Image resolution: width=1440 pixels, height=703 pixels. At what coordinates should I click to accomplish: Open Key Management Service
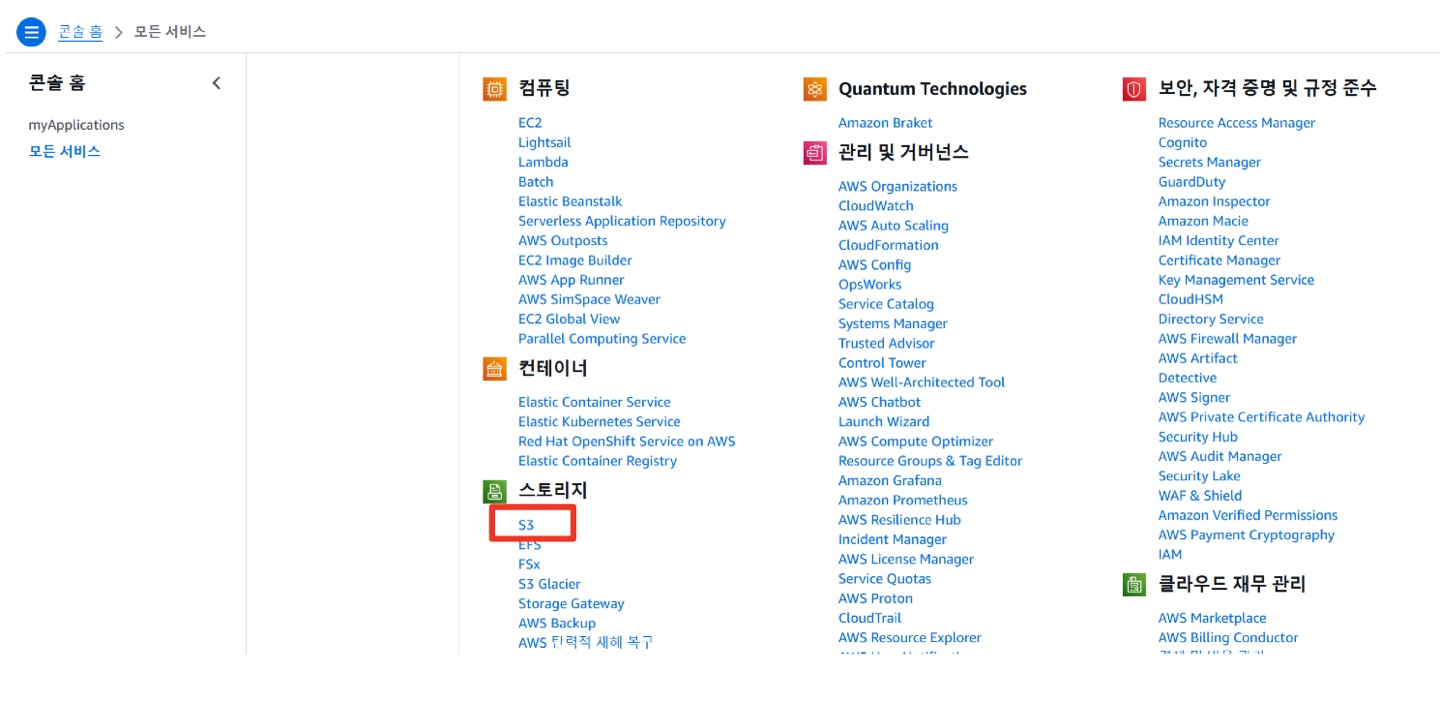point(1236,280)
